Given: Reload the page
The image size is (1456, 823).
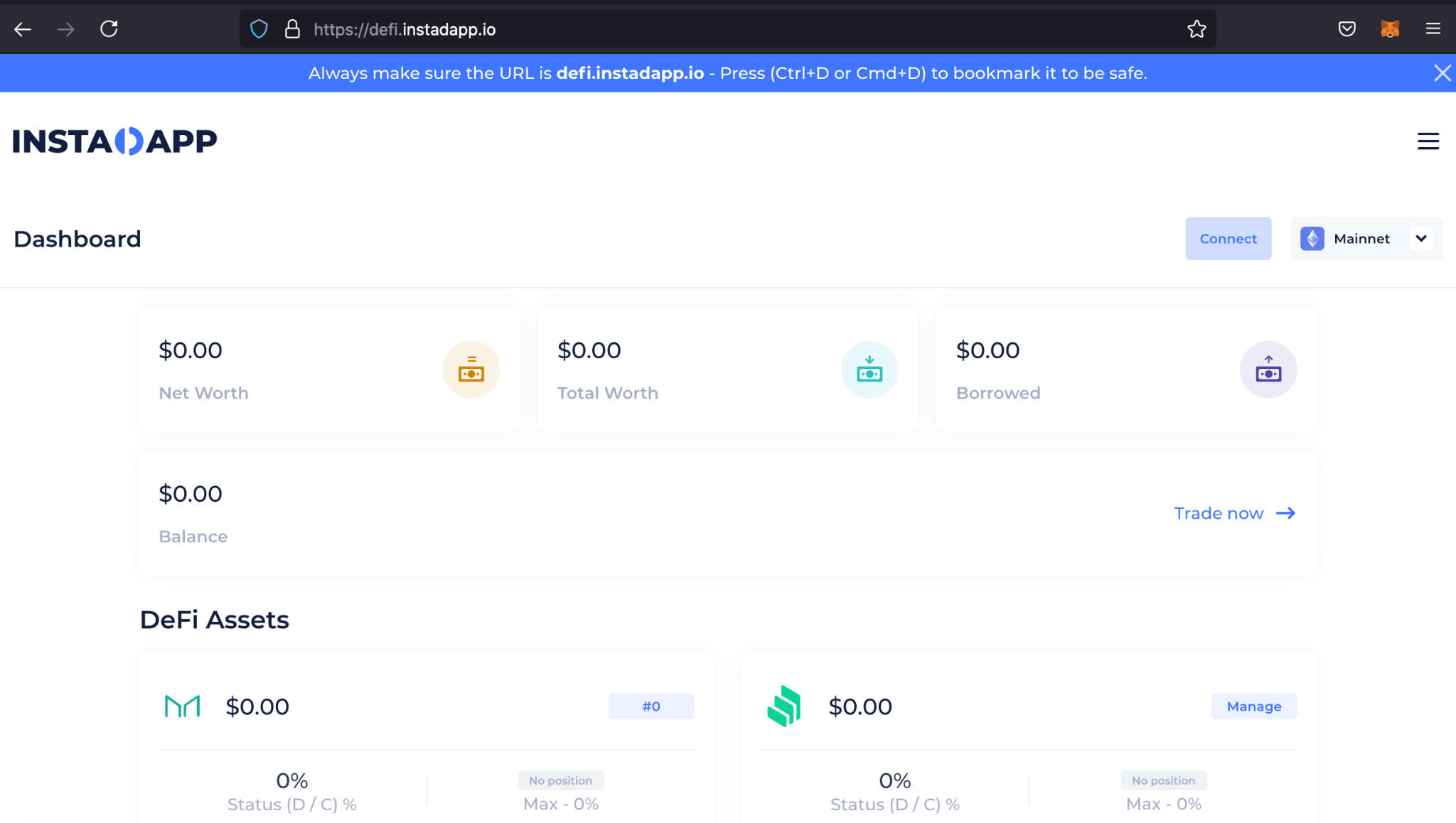Looking at the screenshot, I should [x=109, y=29].
